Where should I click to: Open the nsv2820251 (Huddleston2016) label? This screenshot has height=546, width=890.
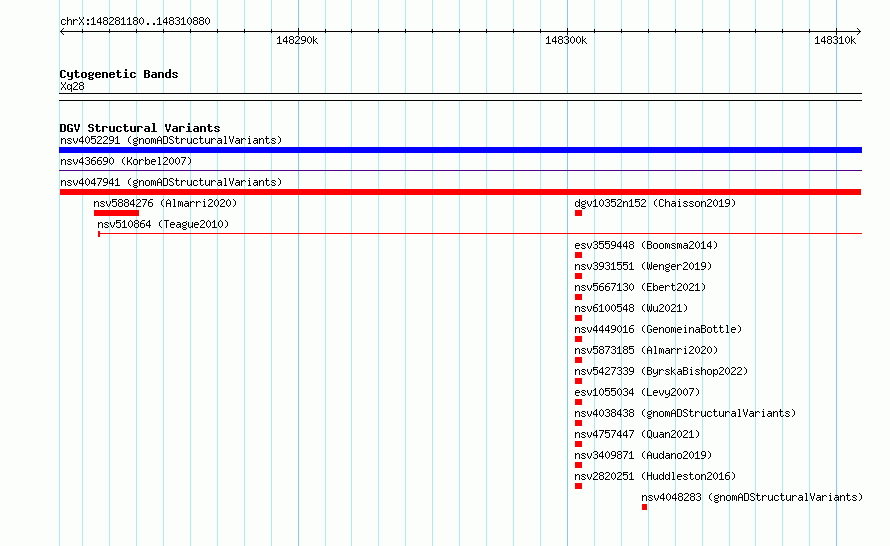[x=655, y=476]
